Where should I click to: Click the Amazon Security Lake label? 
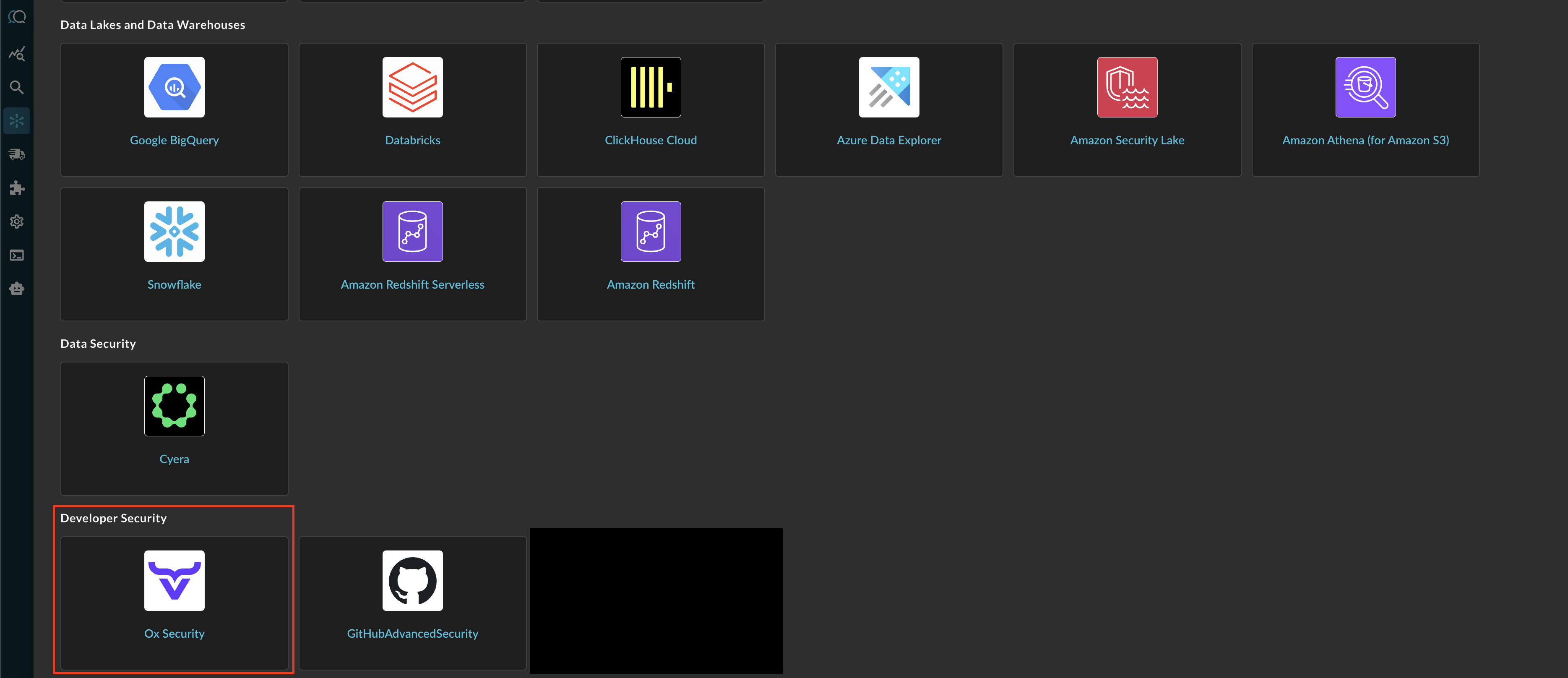pyautogui.click(x=1127, y=141)
